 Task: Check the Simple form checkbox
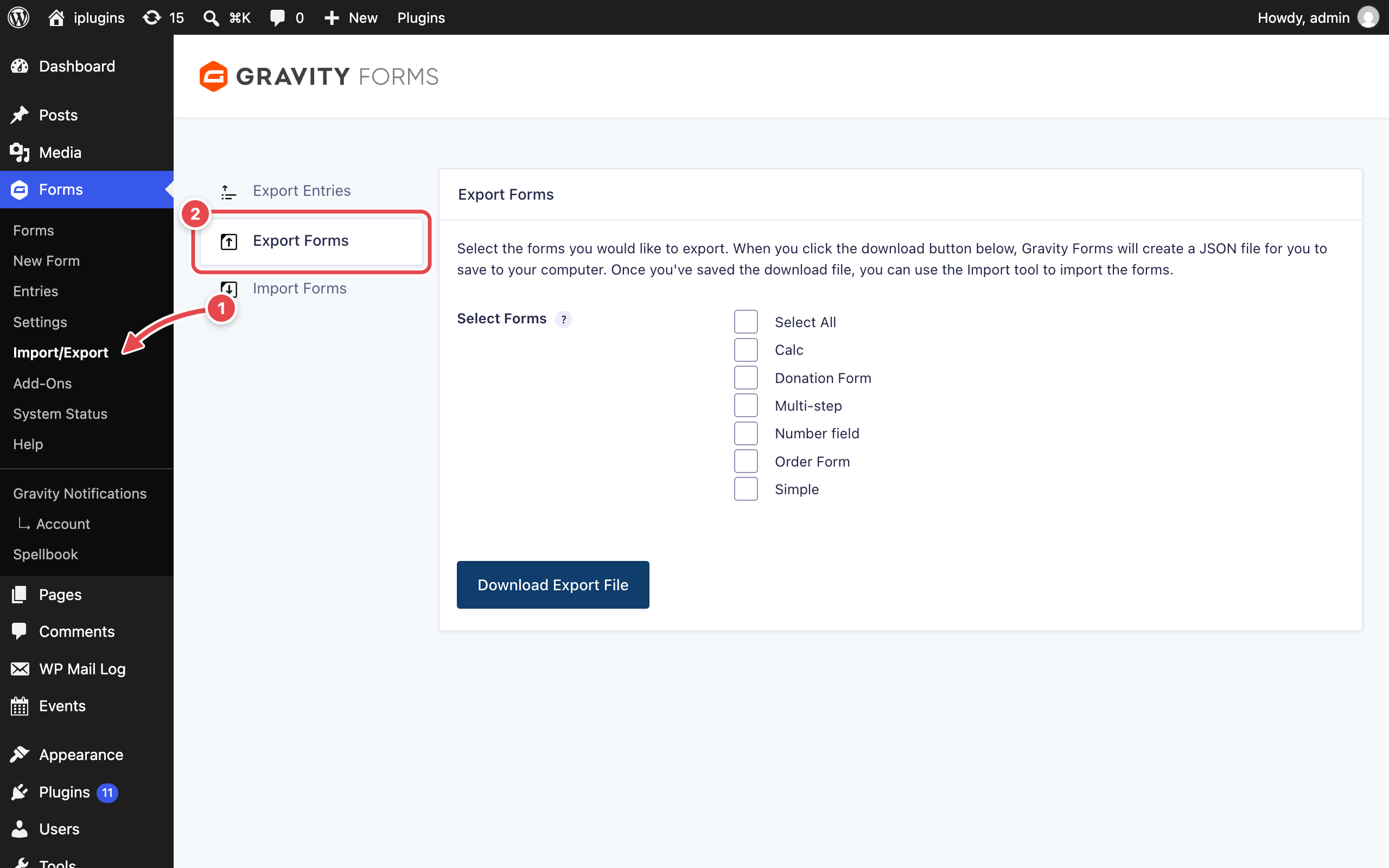(x=746, y=489)
